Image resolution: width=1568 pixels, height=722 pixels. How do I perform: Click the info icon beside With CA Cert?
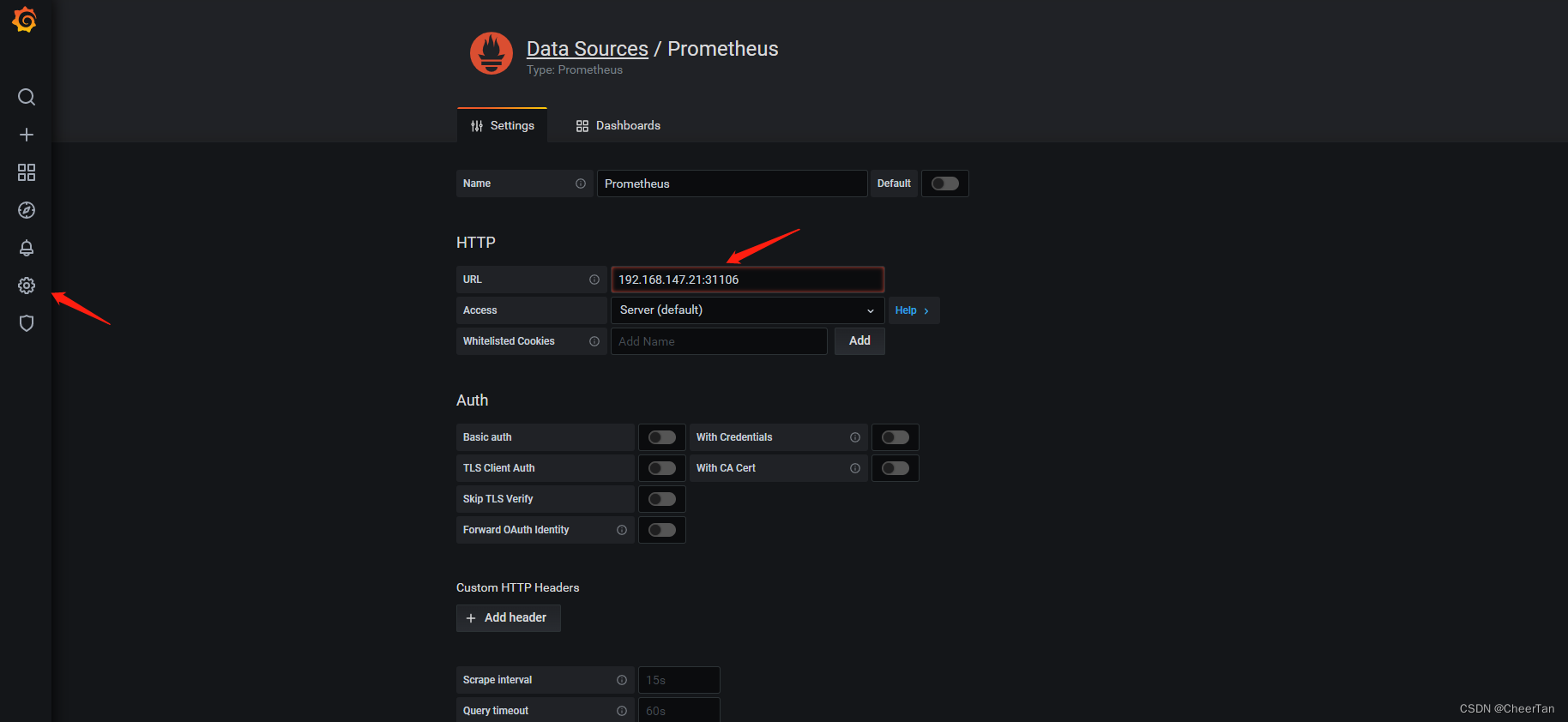855,468
